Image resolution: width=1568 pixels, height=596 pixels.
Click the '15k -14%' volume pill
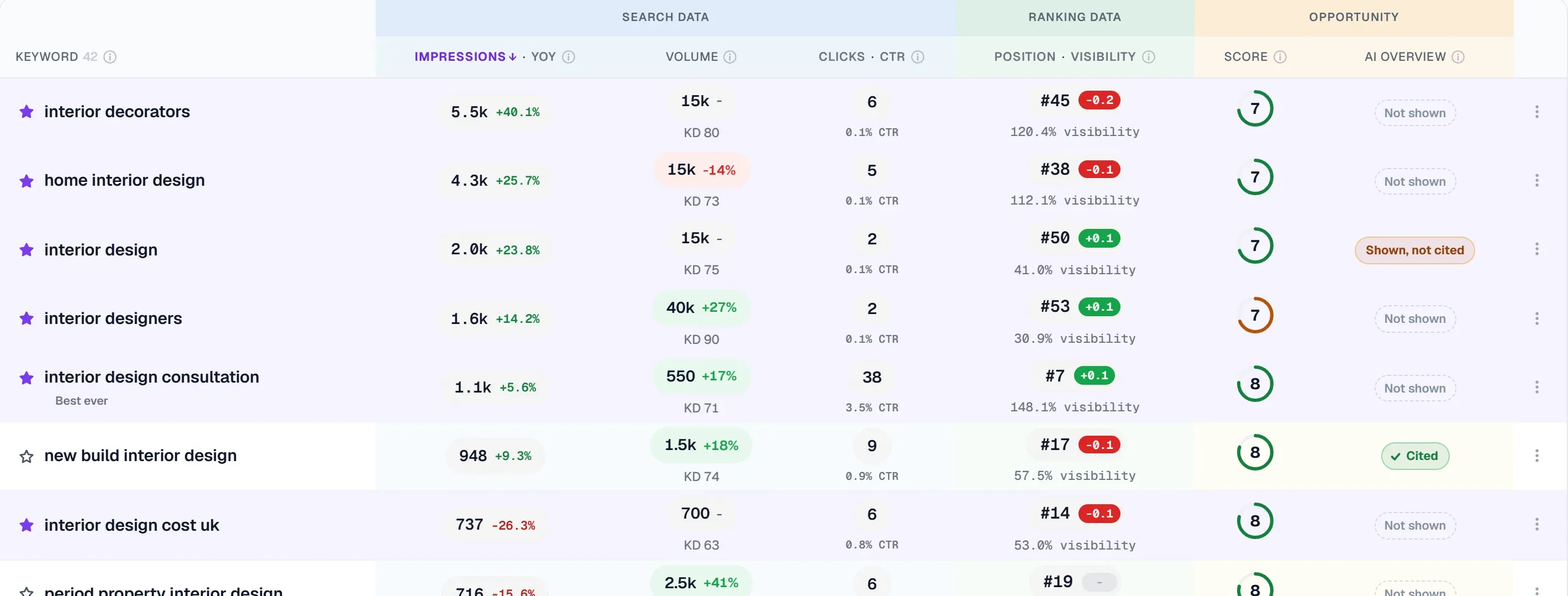[x=701, y=170]
